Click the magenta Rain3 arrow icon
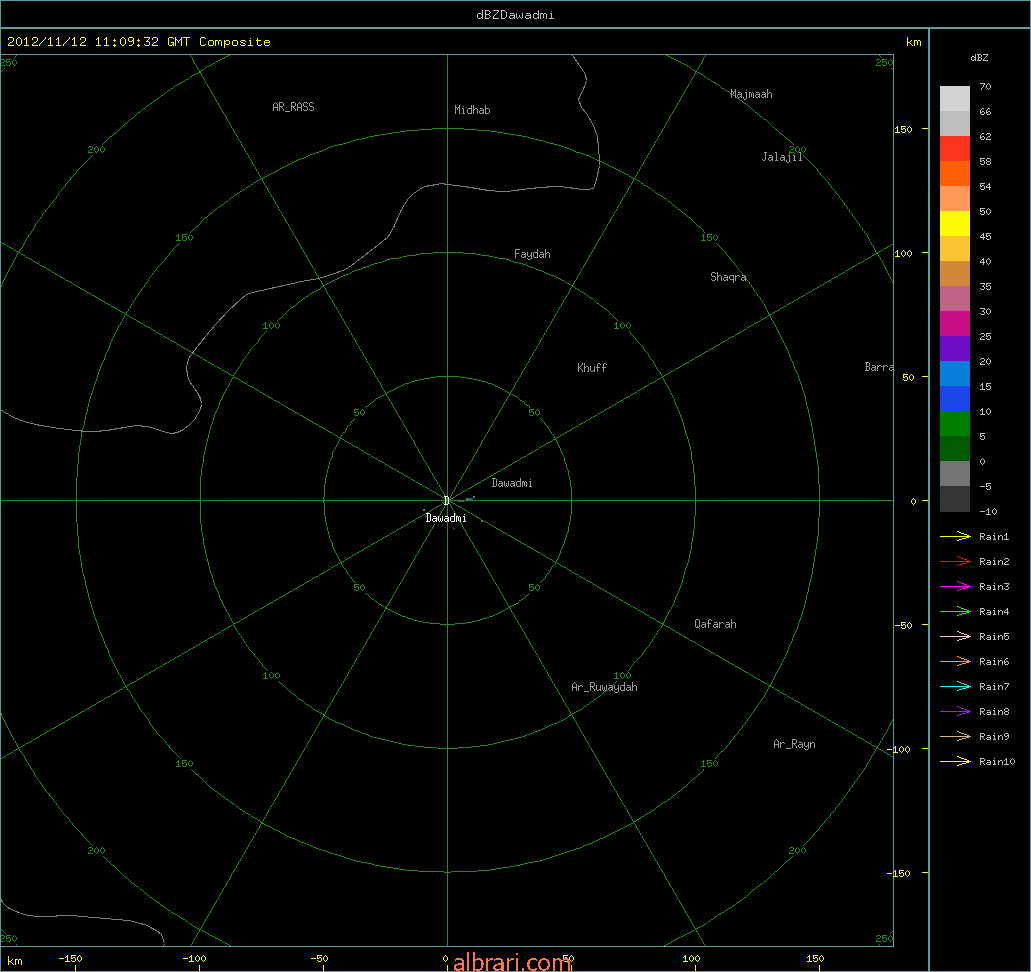 coord(955,587)
